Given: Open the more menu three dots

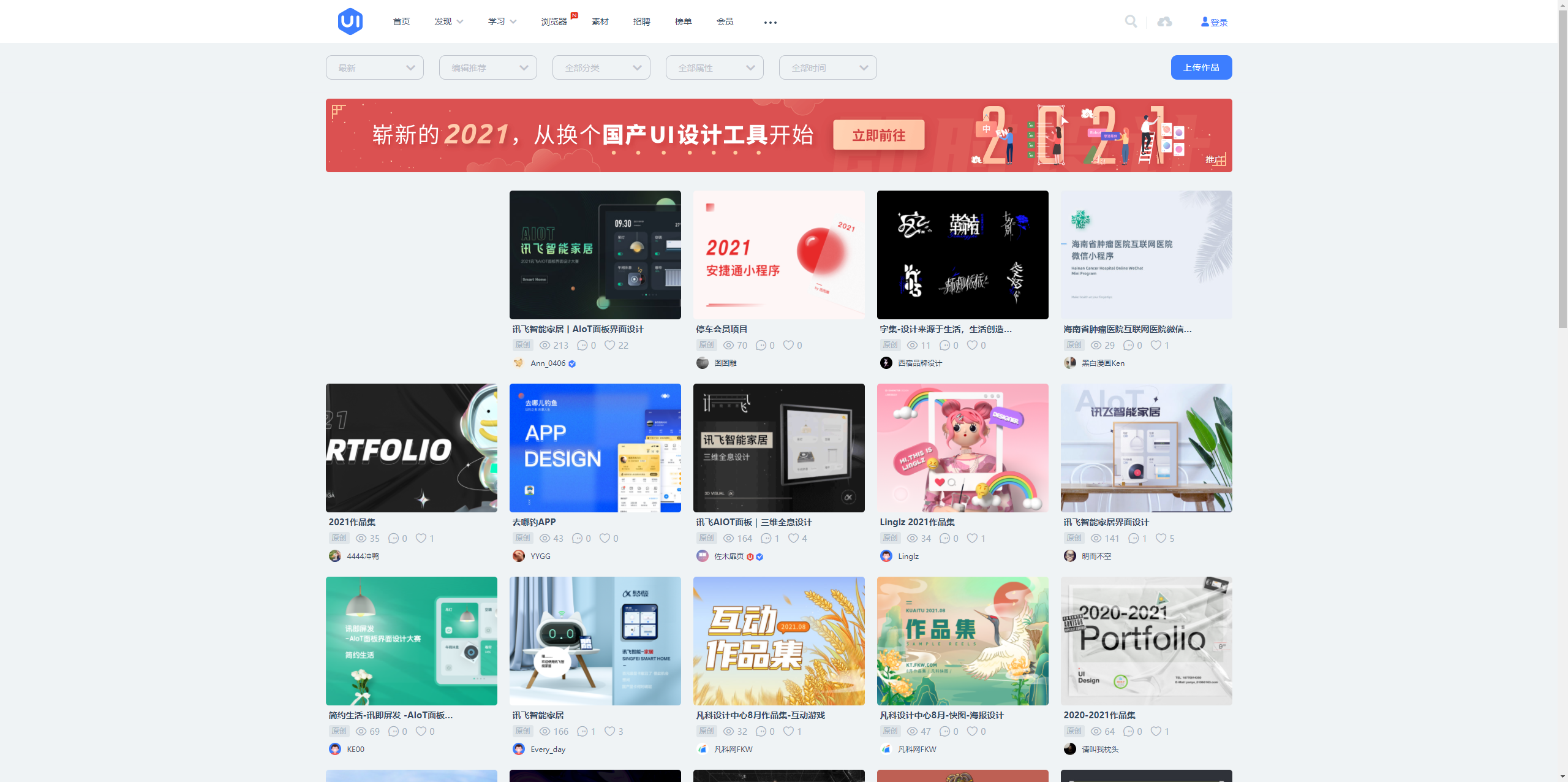Looking at the screenshot, I should [770, 23].
